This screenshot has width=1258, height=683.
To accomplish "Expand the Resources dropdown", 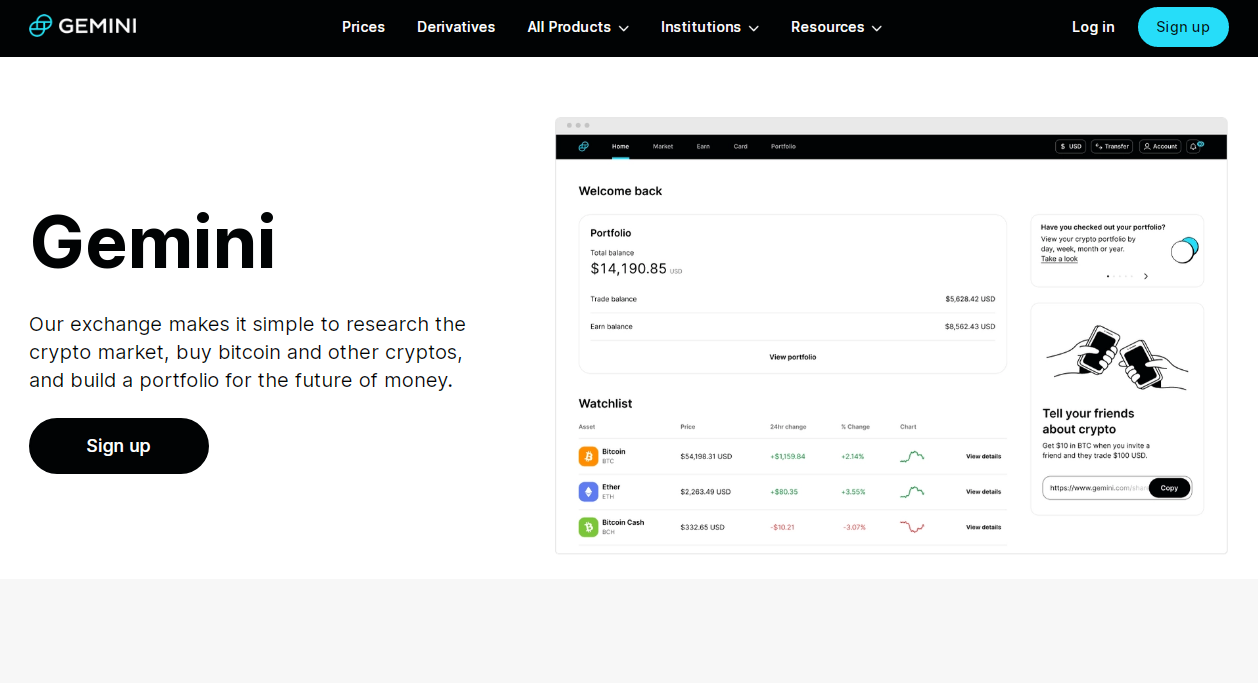I will 836,27.
